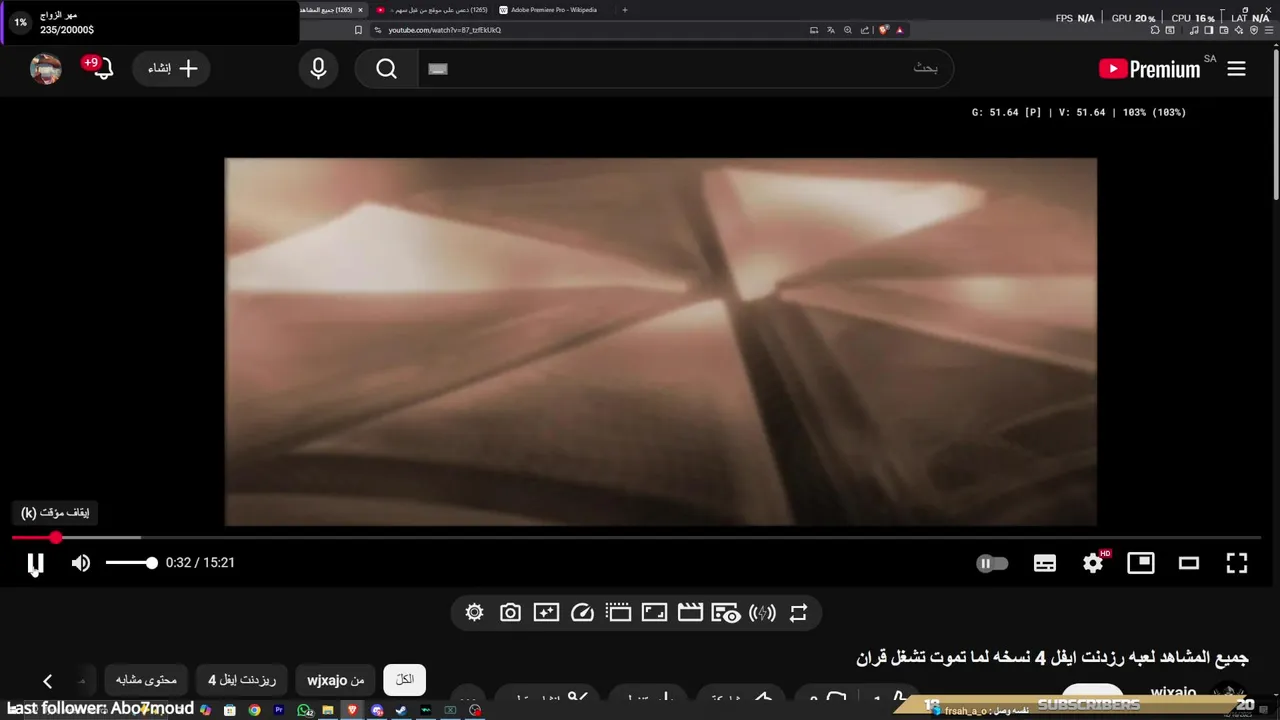This screenshot has height=720, width=1280.
Task: Open WhatsApp from the taskbar
Action: coord(305,710)
